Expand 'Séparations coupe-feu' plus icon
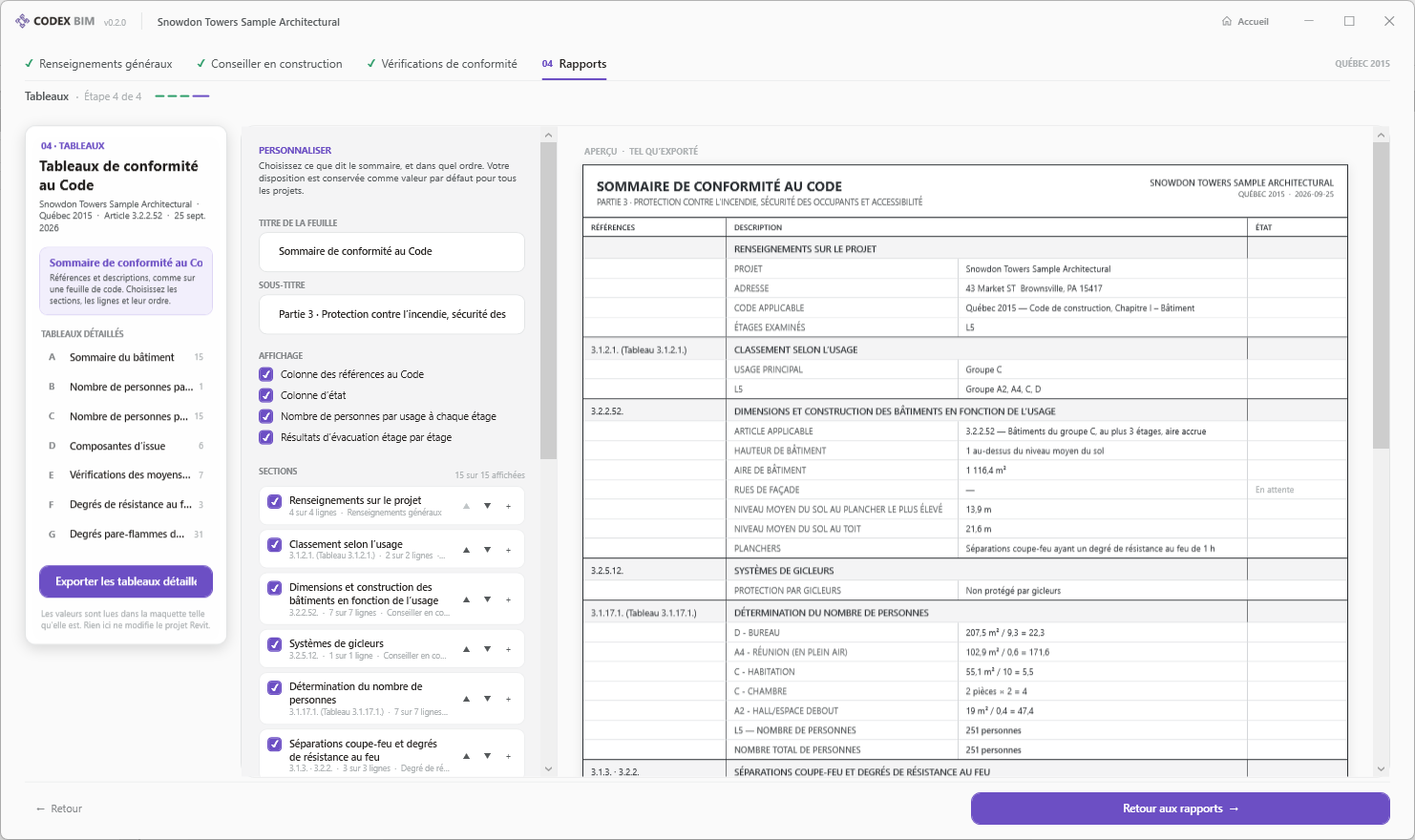The height and width of the screenshot is (840, 1415). coord(508,756)
